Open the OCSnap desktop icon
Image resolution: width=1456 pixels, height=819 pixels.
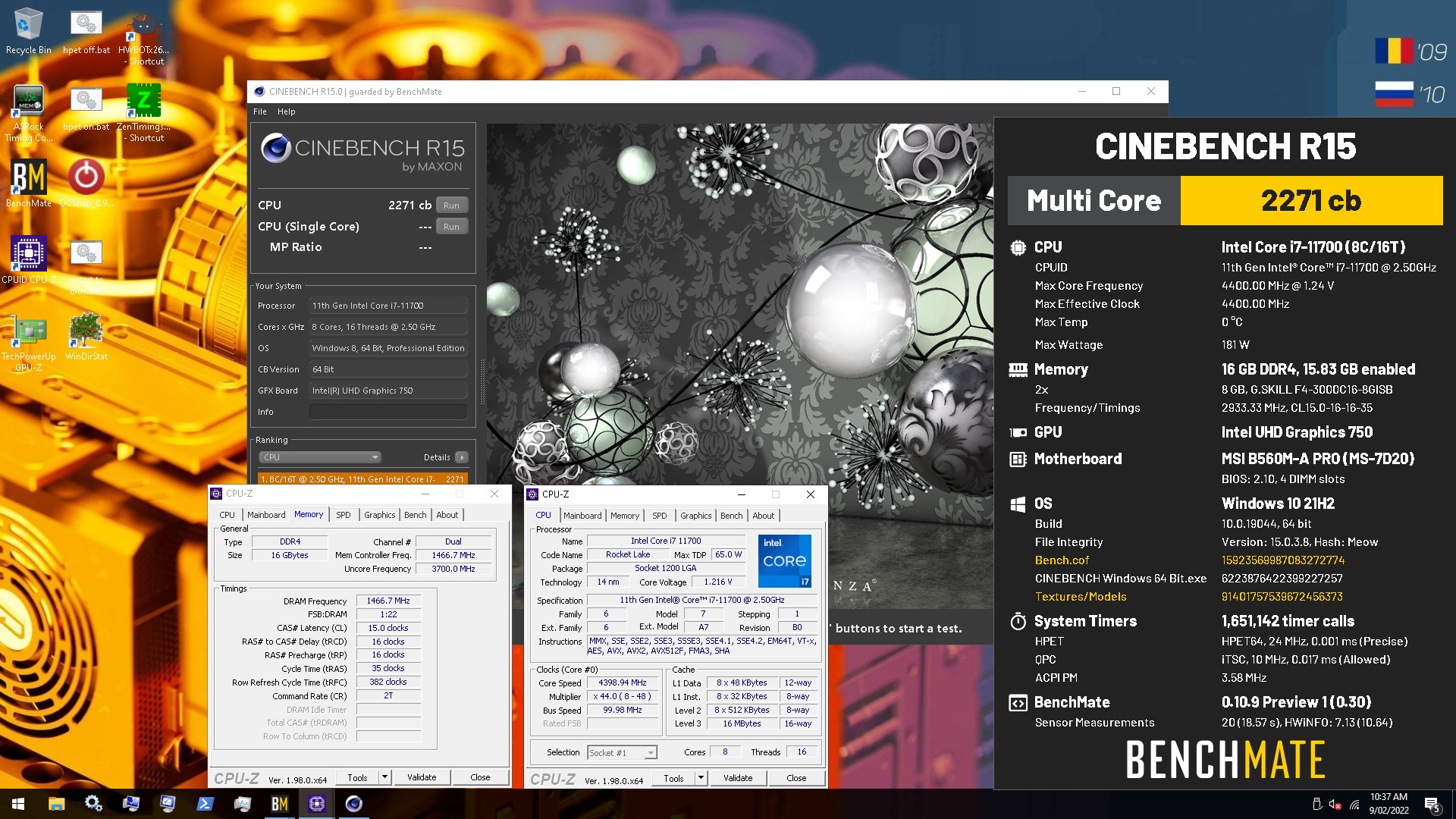(86, 184)
